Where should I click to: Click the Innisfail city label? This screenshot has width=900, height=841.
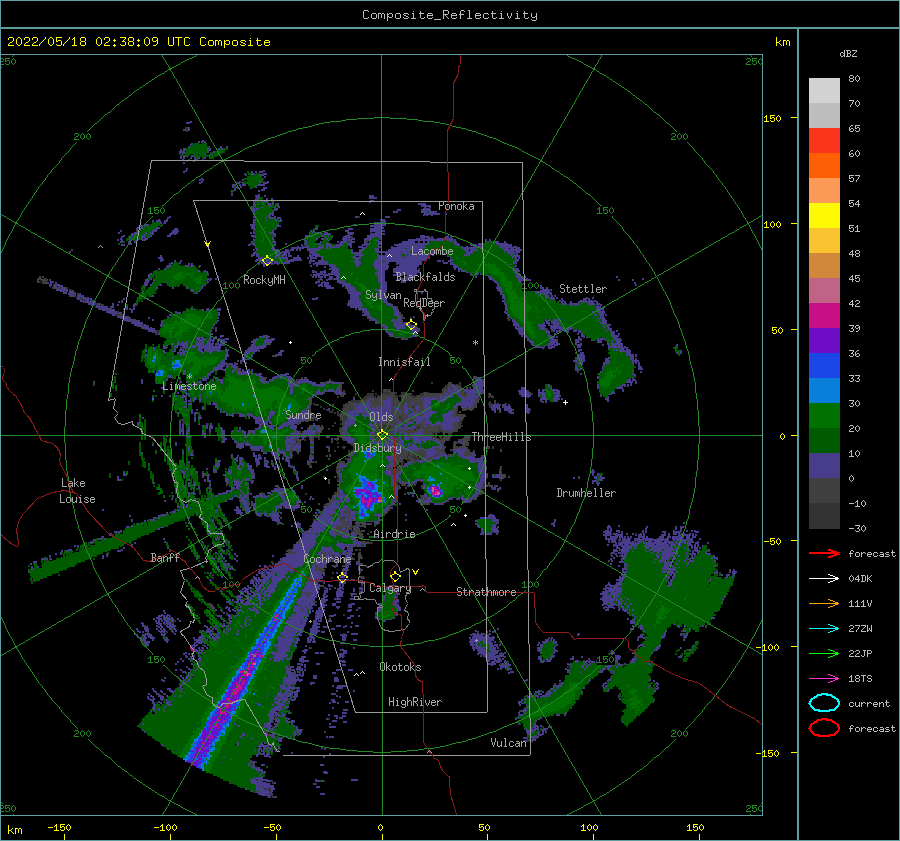[x=404, y=362]
